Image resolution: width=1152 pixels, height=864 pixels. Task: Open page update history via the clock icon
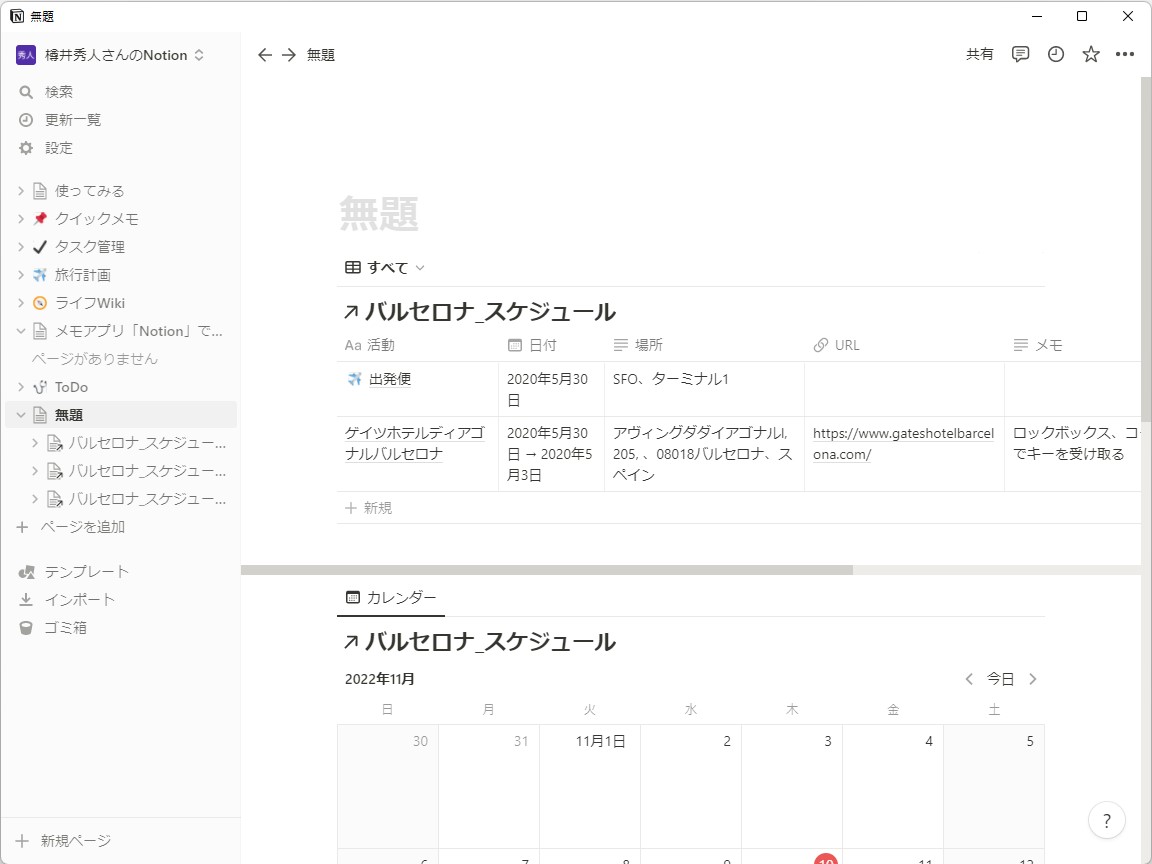(x=1055, y=54)
